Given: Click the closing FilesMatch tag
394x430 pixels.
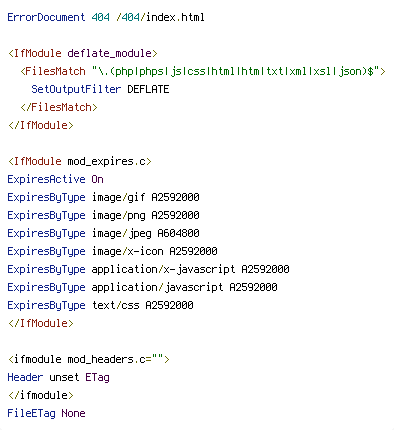Looking at the screenshot, I should (59, 107).
